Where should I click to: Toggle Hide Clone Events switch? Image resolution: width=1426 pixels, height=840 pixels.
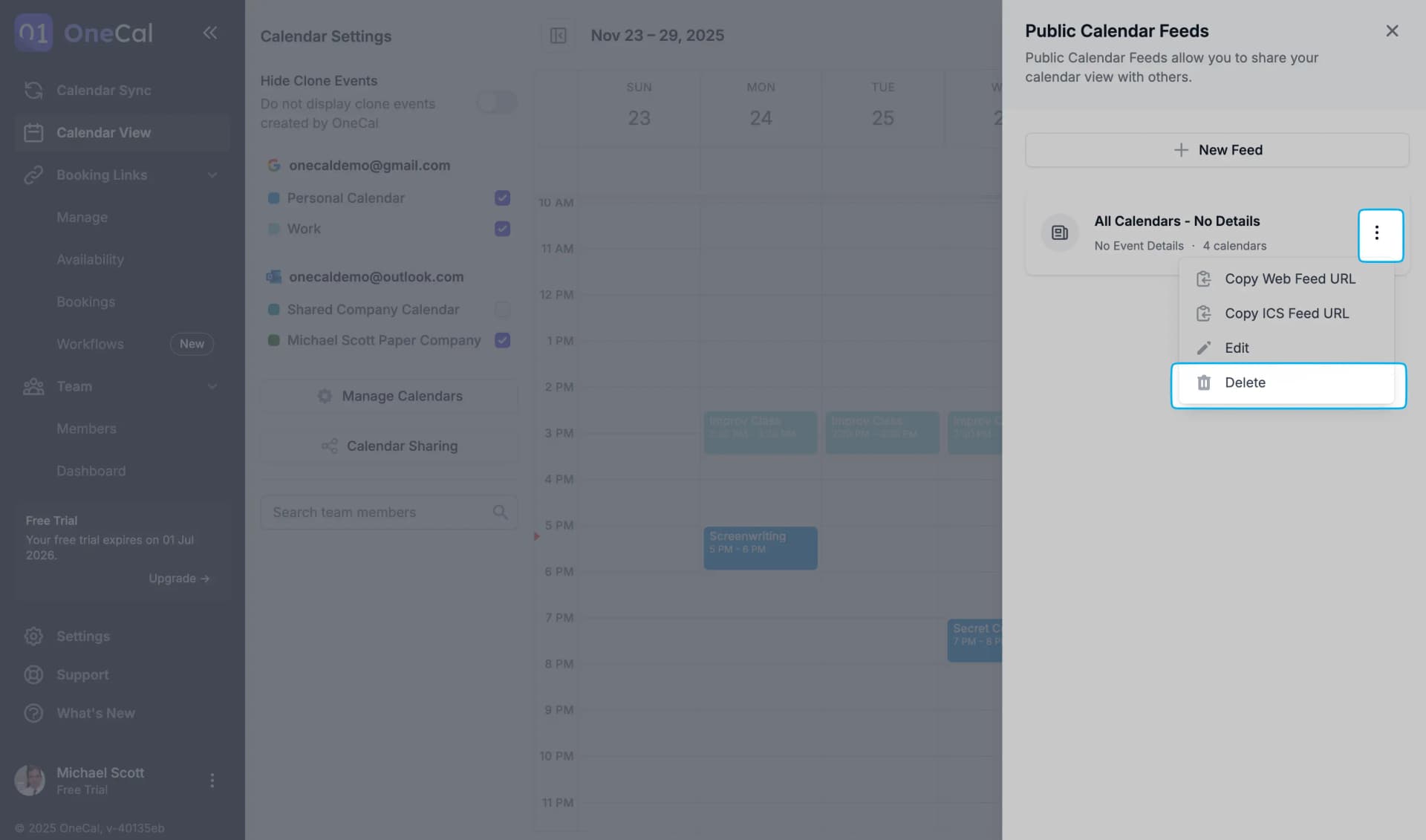point(496,102)
